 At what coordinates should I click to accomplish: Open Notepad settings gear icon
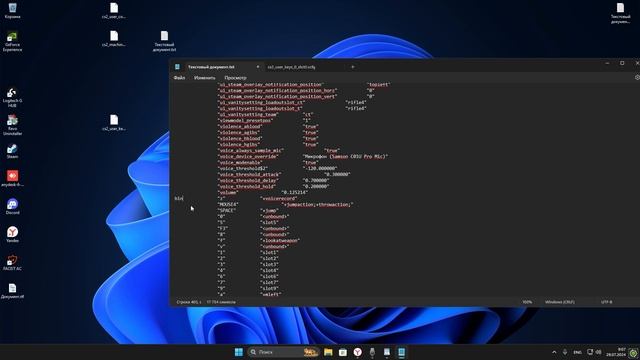pyautogui.click(x=637, y=77)
